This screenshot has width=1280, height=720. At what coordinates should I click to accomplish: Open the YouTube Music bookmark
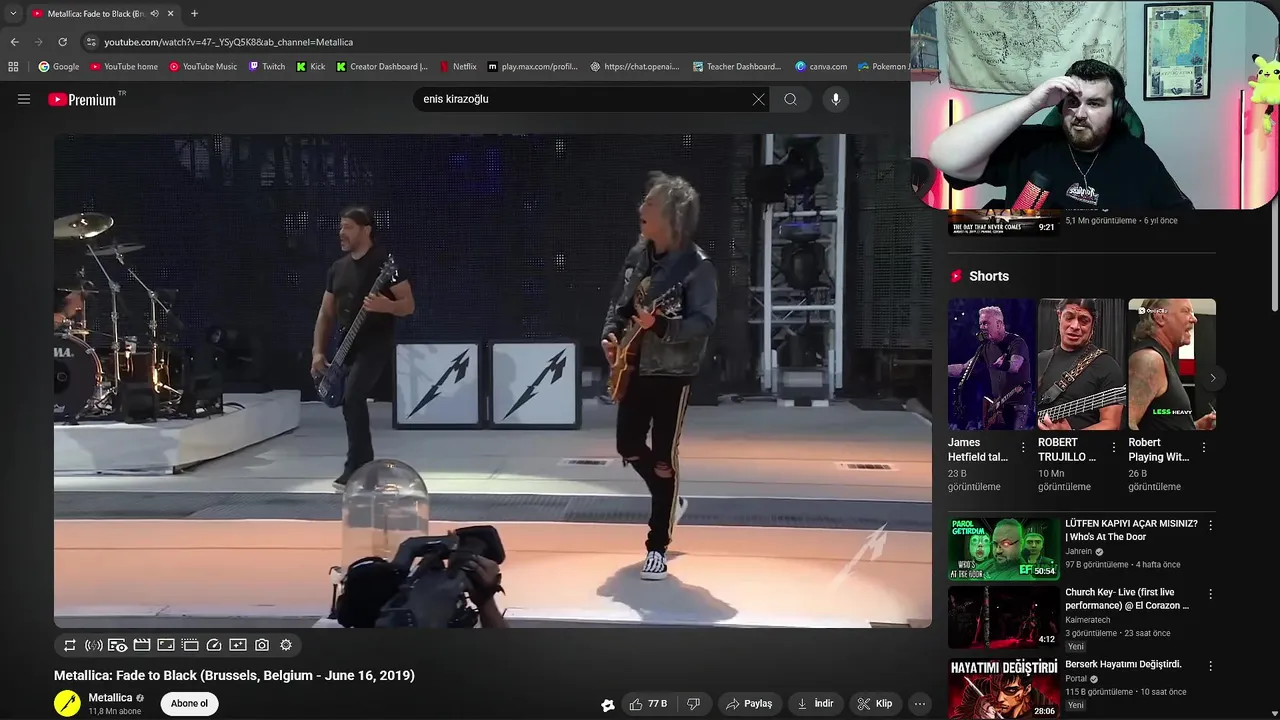(203, 67)
